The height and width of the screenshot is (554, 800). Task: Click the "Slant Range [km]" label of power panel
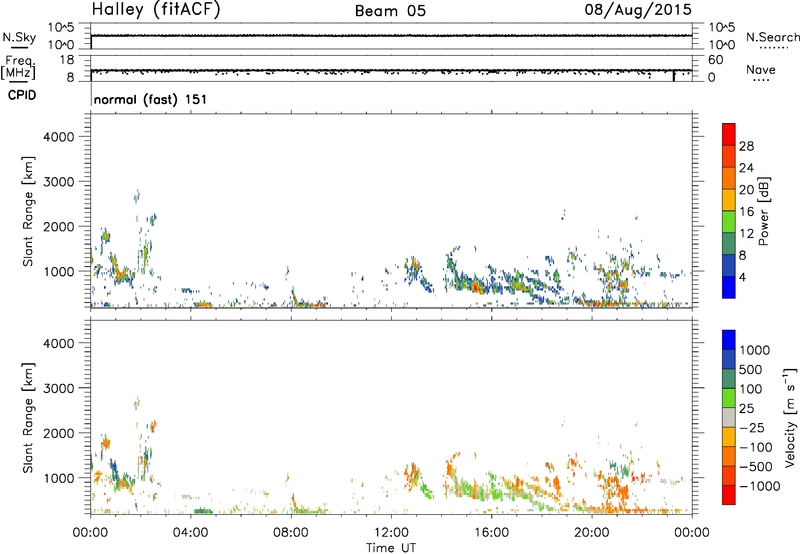pyautogui.click(x=28, y=211)
